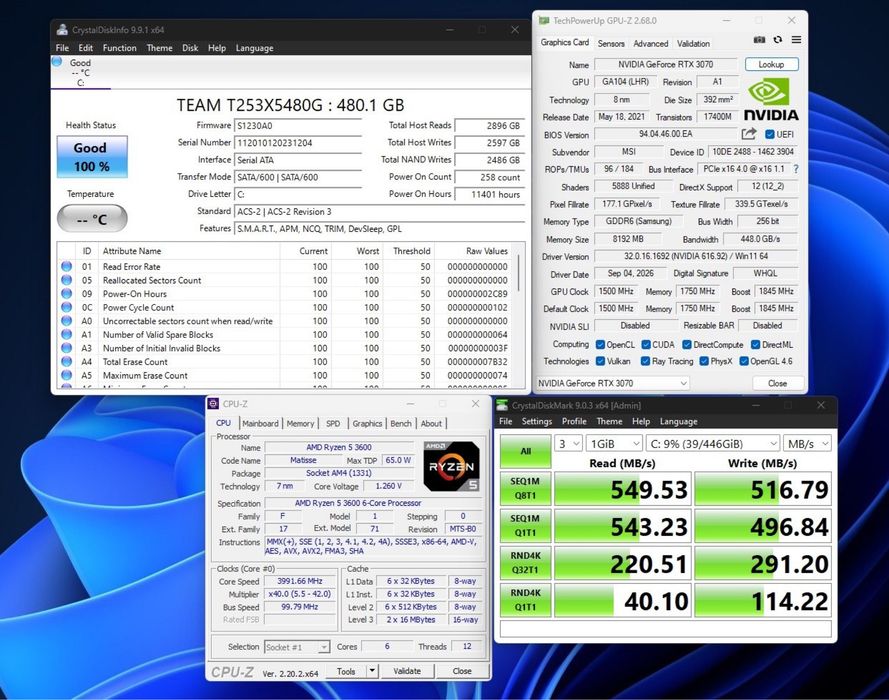Run the SEQ1M Q8T1 test
Image resolution: width=889 pixels, height=700 pixels.
(525, 488)
